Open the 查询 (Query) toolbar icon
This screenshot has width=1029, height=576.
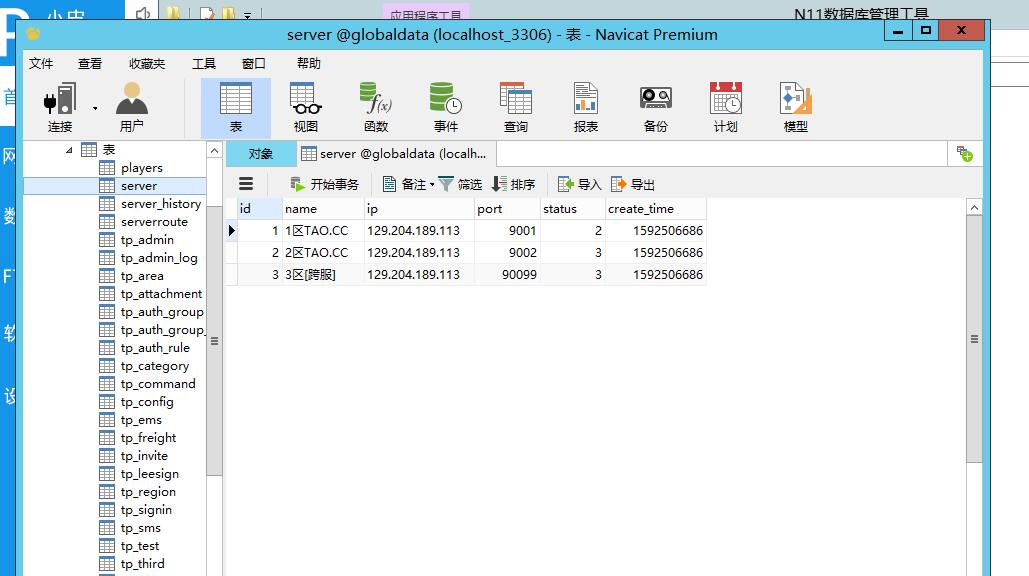coord(515,106)
